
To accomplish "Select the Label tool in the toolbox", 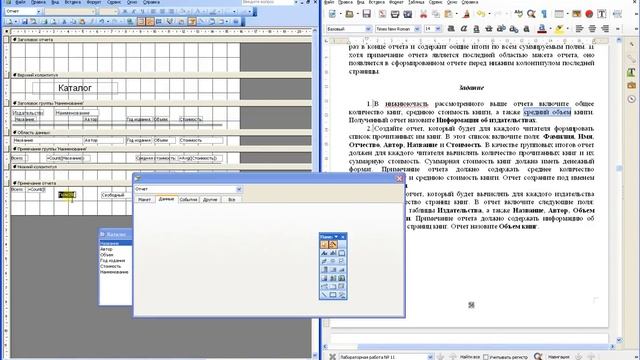I will tap(324, 253).
